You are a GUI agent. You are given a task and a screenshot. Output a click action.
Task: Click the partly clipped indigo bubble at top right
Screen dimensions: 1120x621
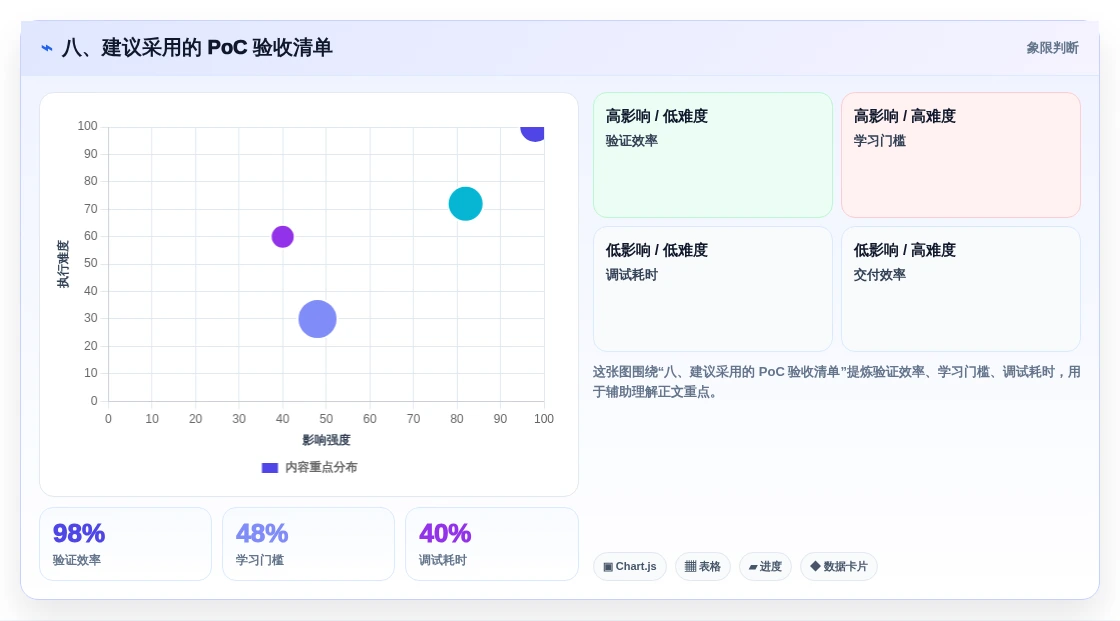pyautogui.click(x=533, y=133)
